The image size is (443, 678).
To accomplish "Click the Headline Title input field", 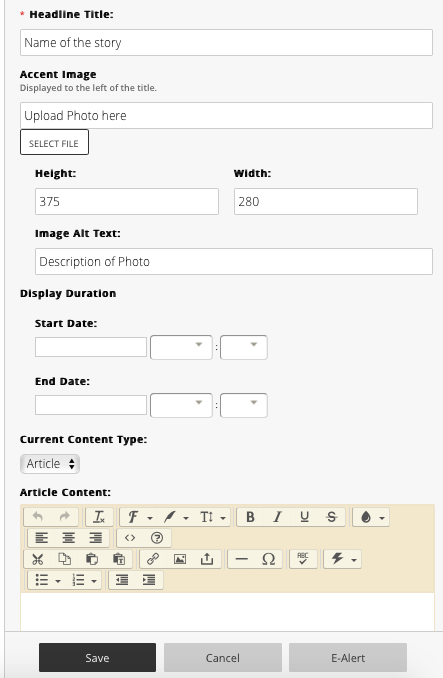I will coord(226,42).
